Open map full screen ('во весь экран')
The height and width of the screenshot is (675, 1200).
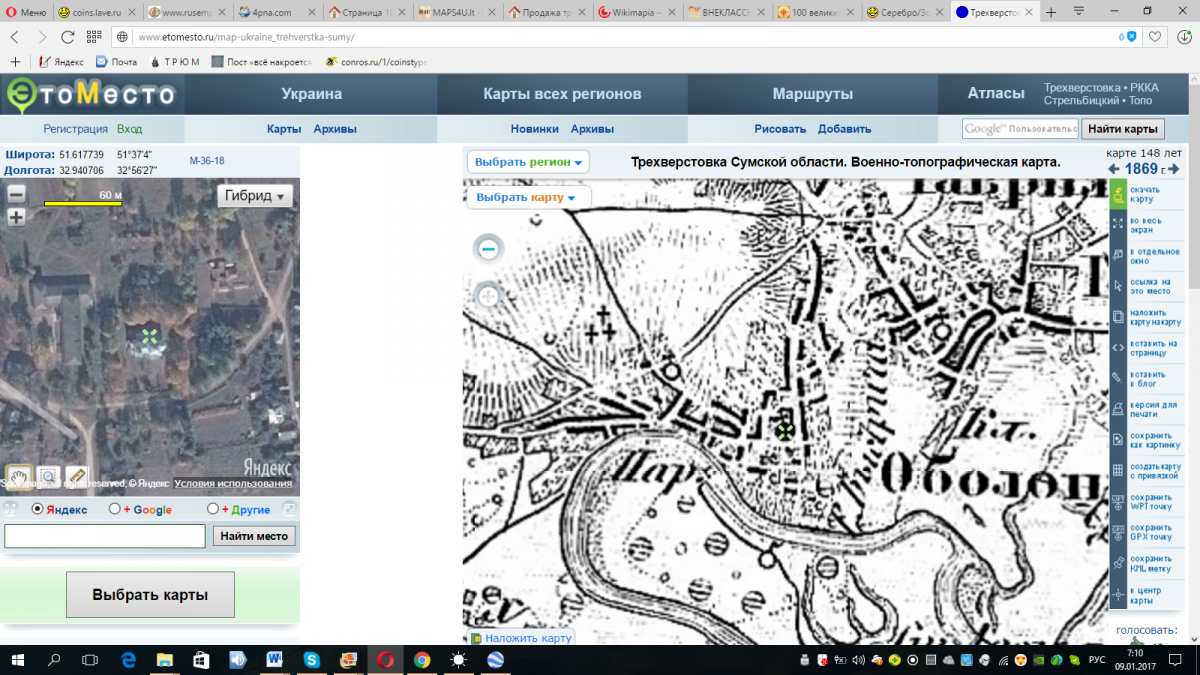coord(1118,223)
